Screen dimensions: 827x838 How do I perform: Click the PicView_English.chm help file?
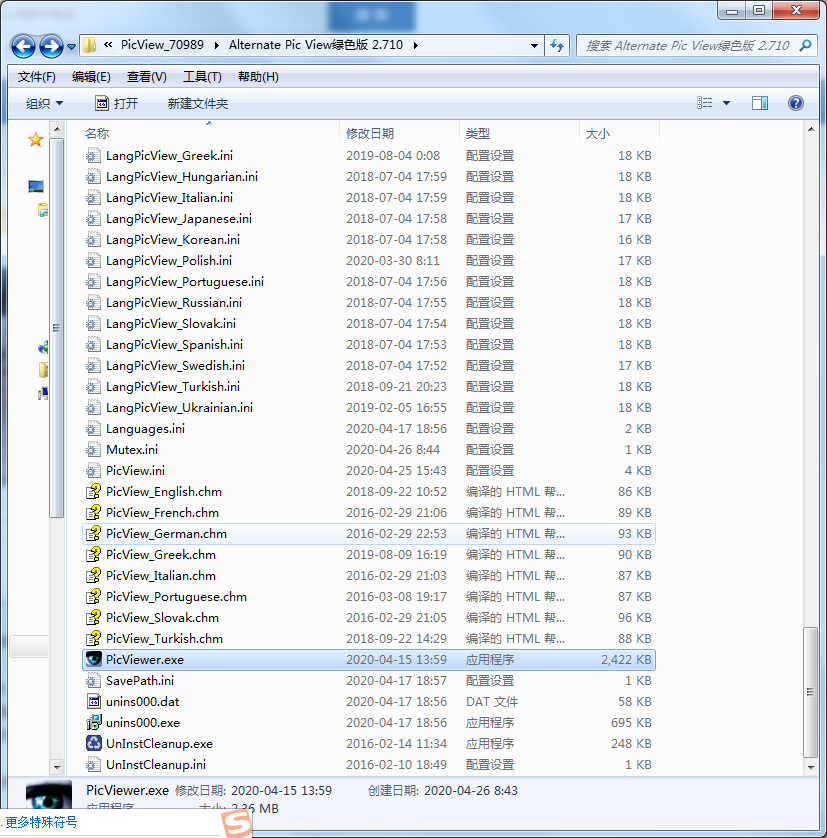pos(163,492)
